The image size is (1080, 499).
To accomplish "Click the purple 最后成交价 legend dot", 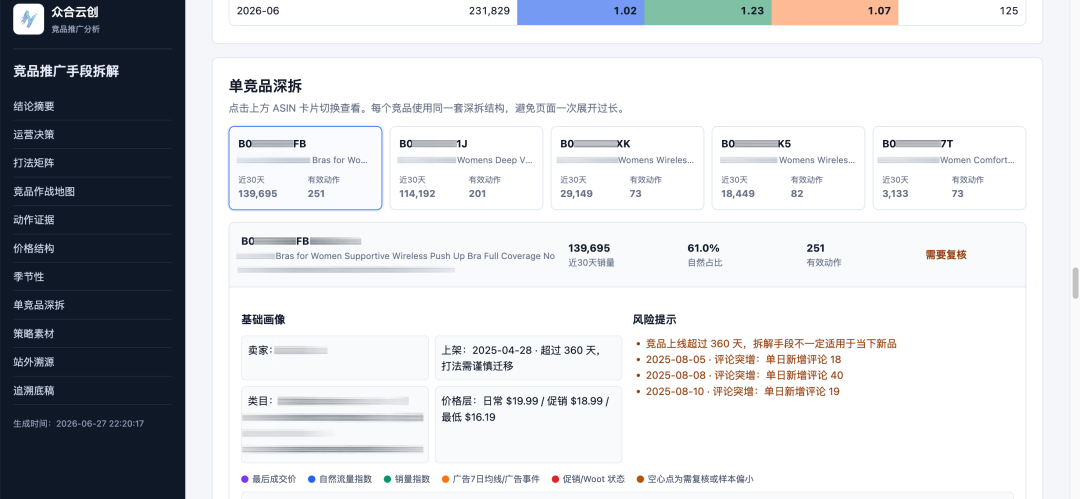I will (x=245, y=479).
